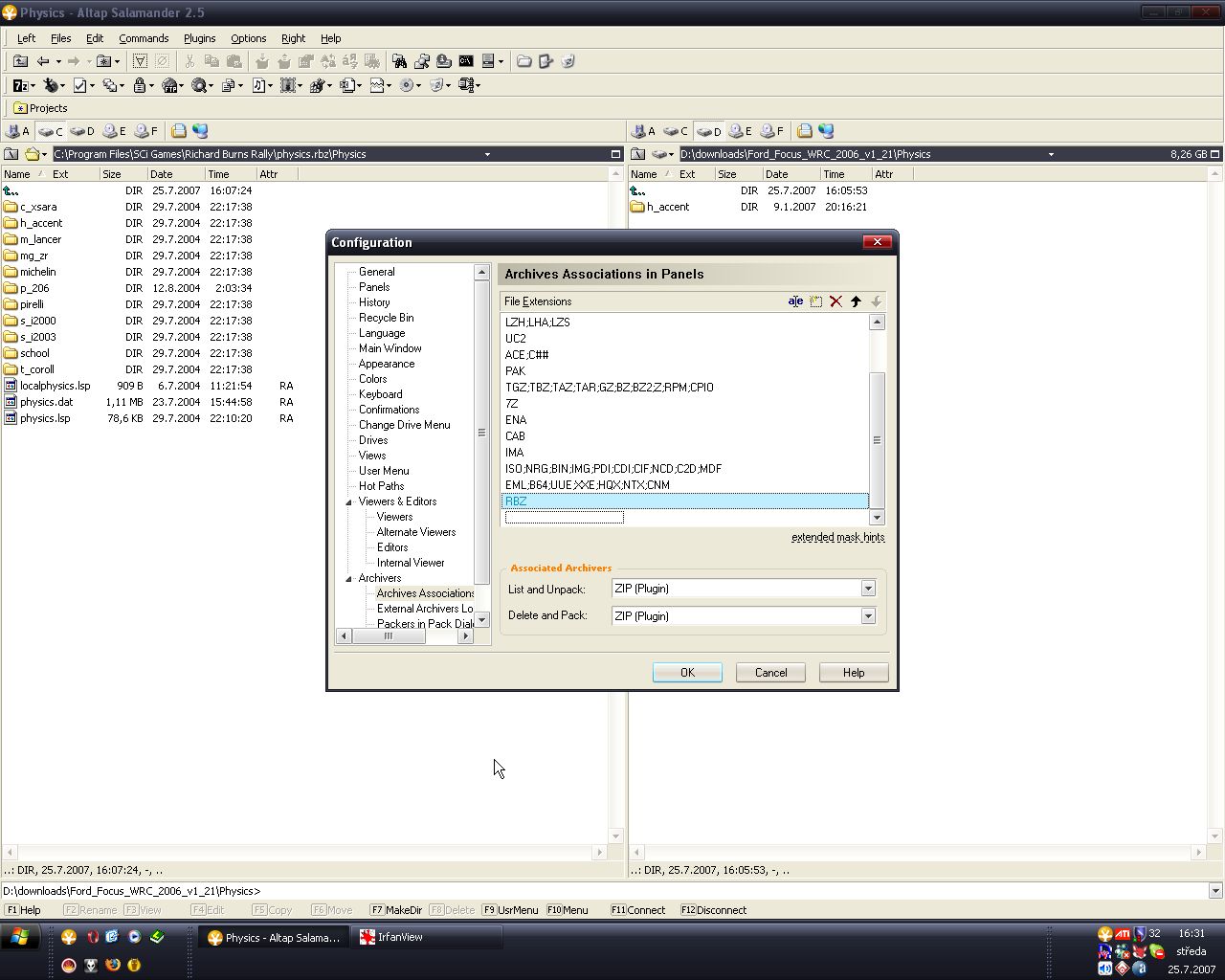Click F9 UsrMenu in the bottom bar

click(510, 910)
